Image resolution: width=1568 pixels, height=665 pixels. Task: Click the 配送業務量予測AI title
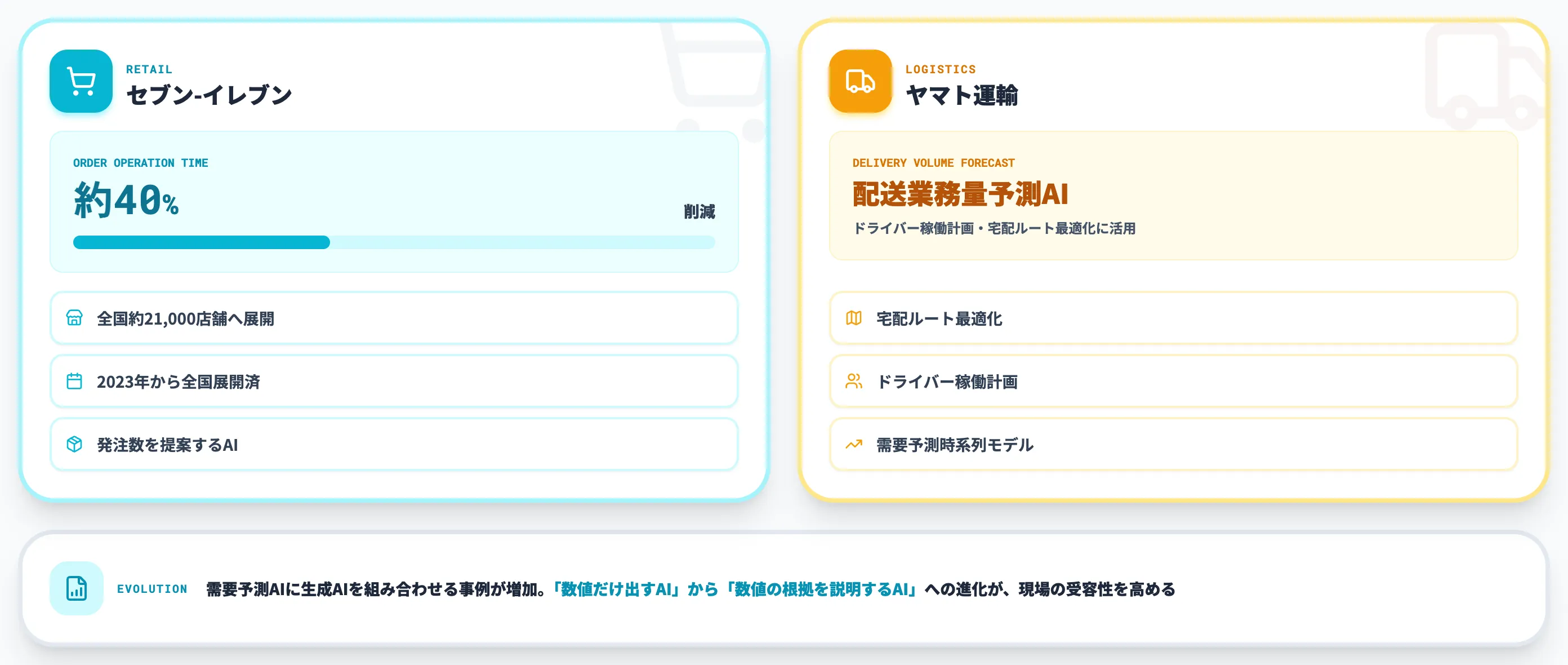[960, 194]
